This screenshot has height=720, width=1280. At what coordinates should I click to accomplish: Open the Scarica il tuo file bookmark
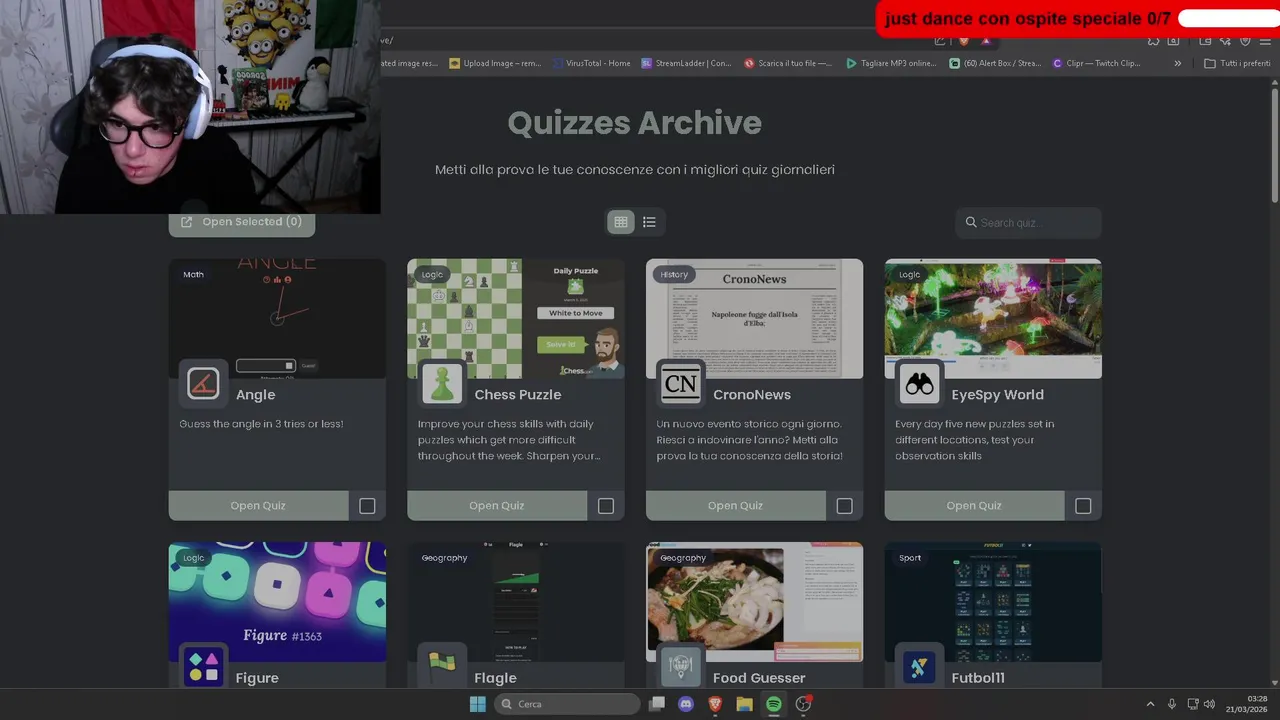point(788,63)
